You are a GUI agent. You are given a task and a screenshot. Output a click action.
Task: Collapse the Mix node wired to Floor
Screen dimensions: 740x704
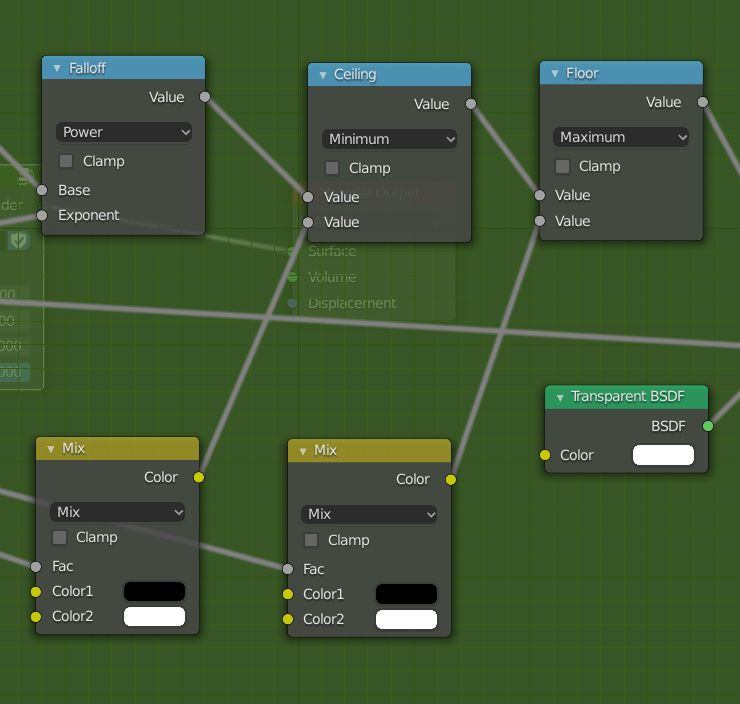303,452
